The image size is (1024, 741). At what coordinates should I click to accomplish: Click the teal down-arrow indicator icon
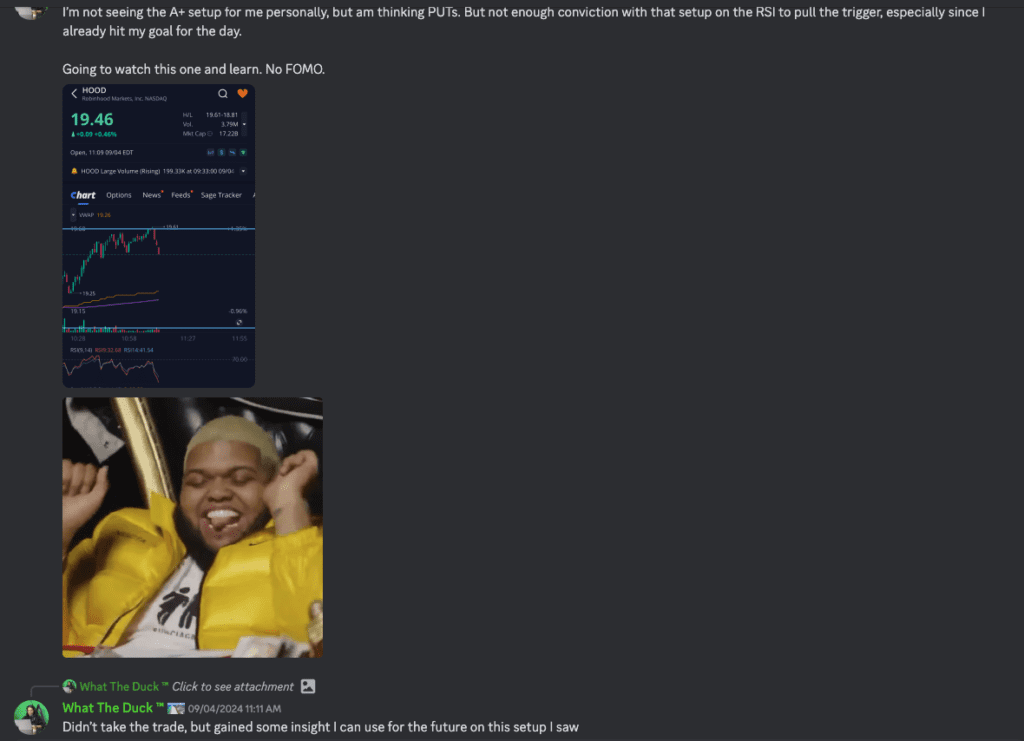pos(243,152)
